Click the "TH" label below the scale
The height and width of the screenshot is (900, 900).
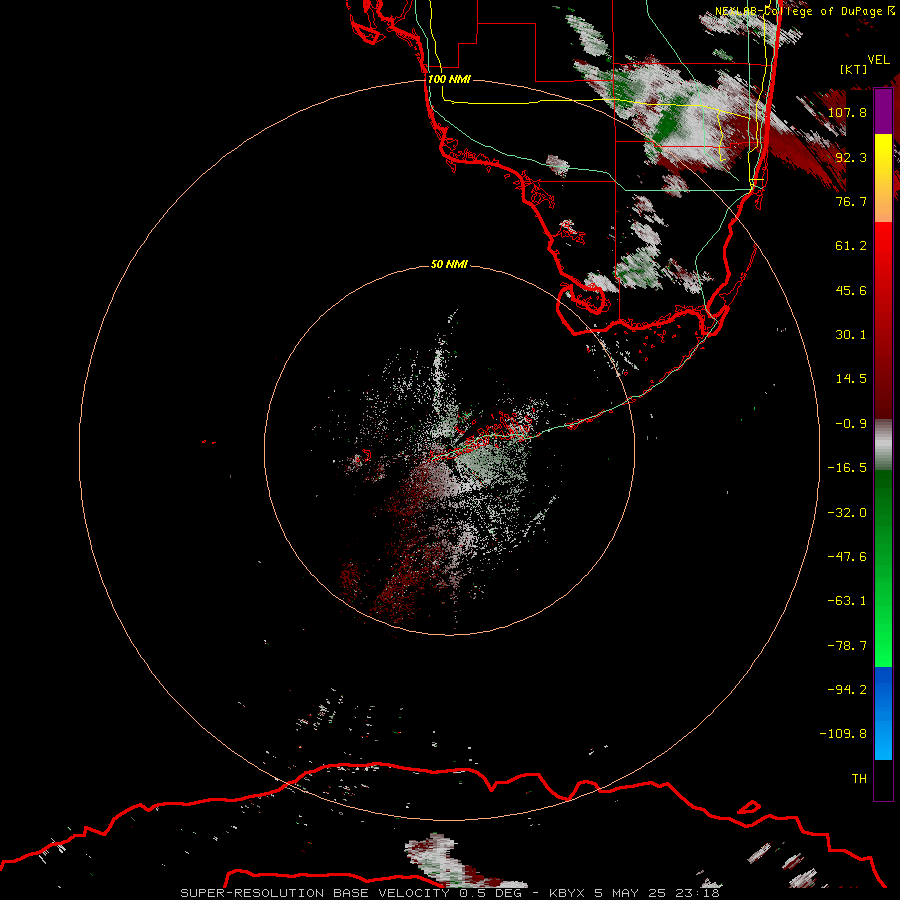[859, 779]
